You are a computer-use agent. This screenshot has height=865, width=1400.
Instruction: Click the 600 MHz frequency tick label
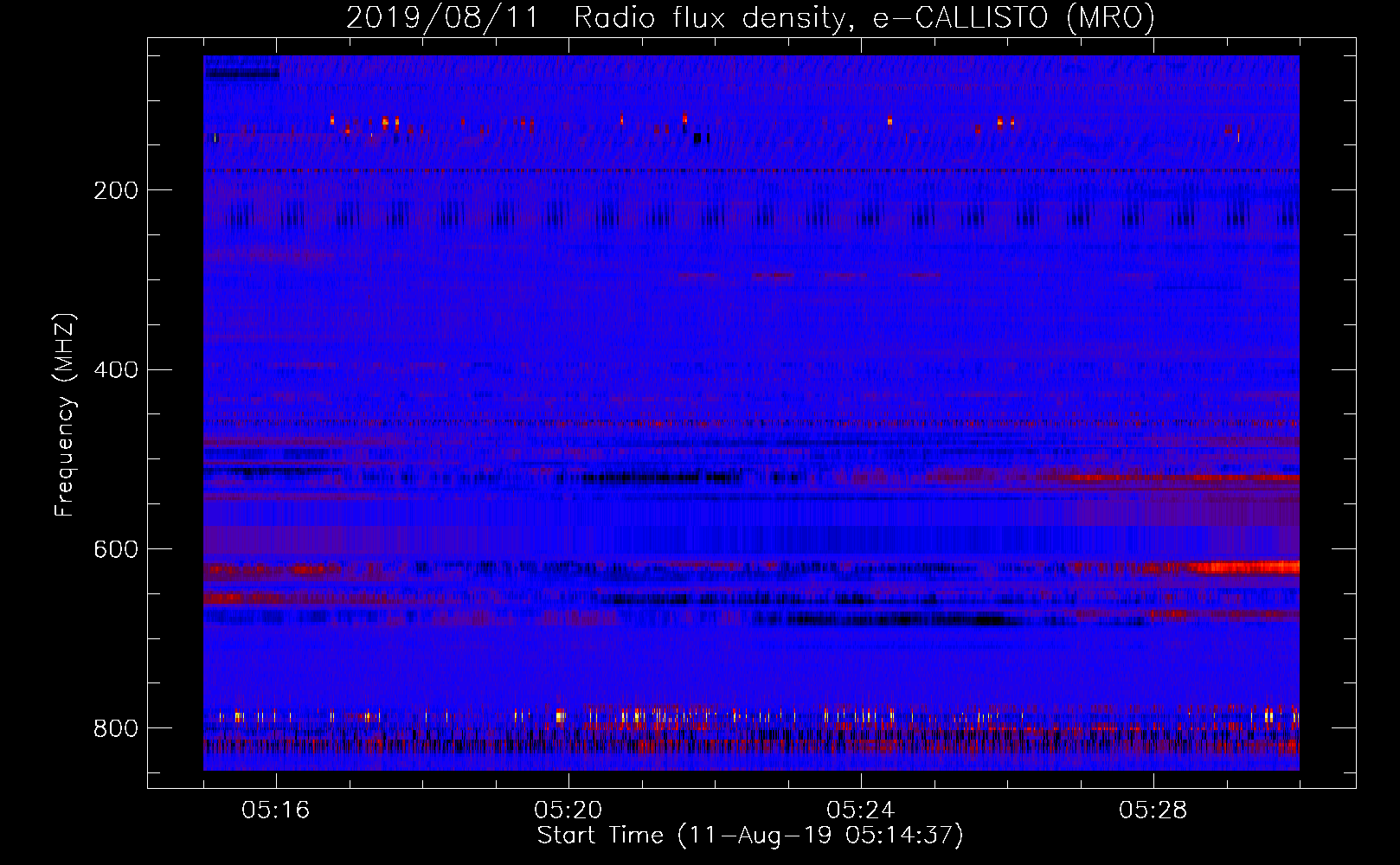click(x=116, y=550)
